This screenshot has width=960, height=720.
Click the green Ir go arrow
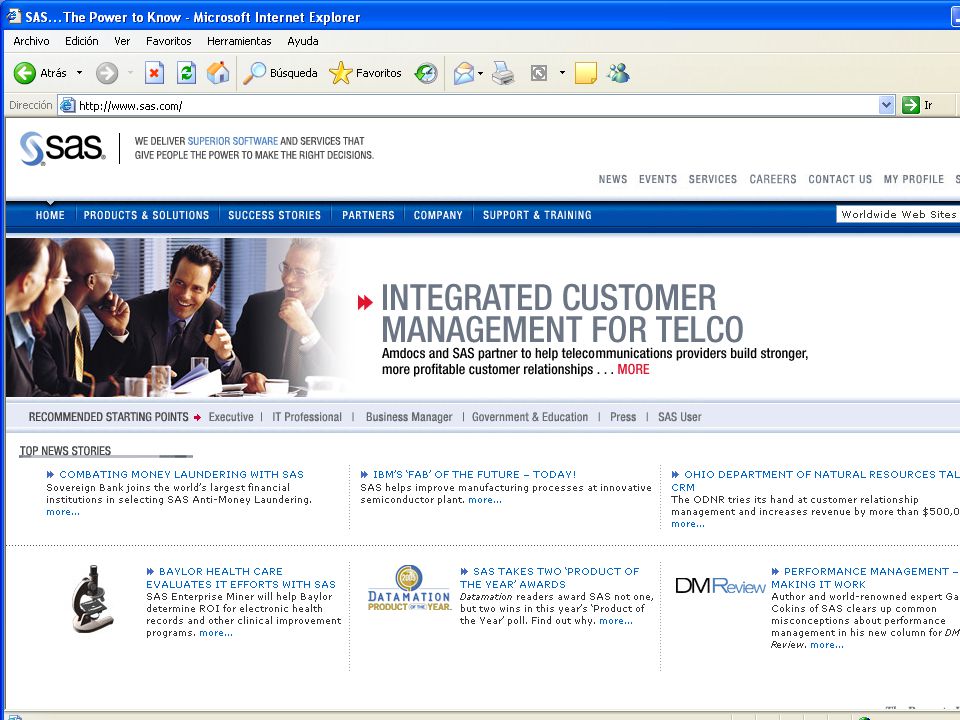tap(910, 105)
